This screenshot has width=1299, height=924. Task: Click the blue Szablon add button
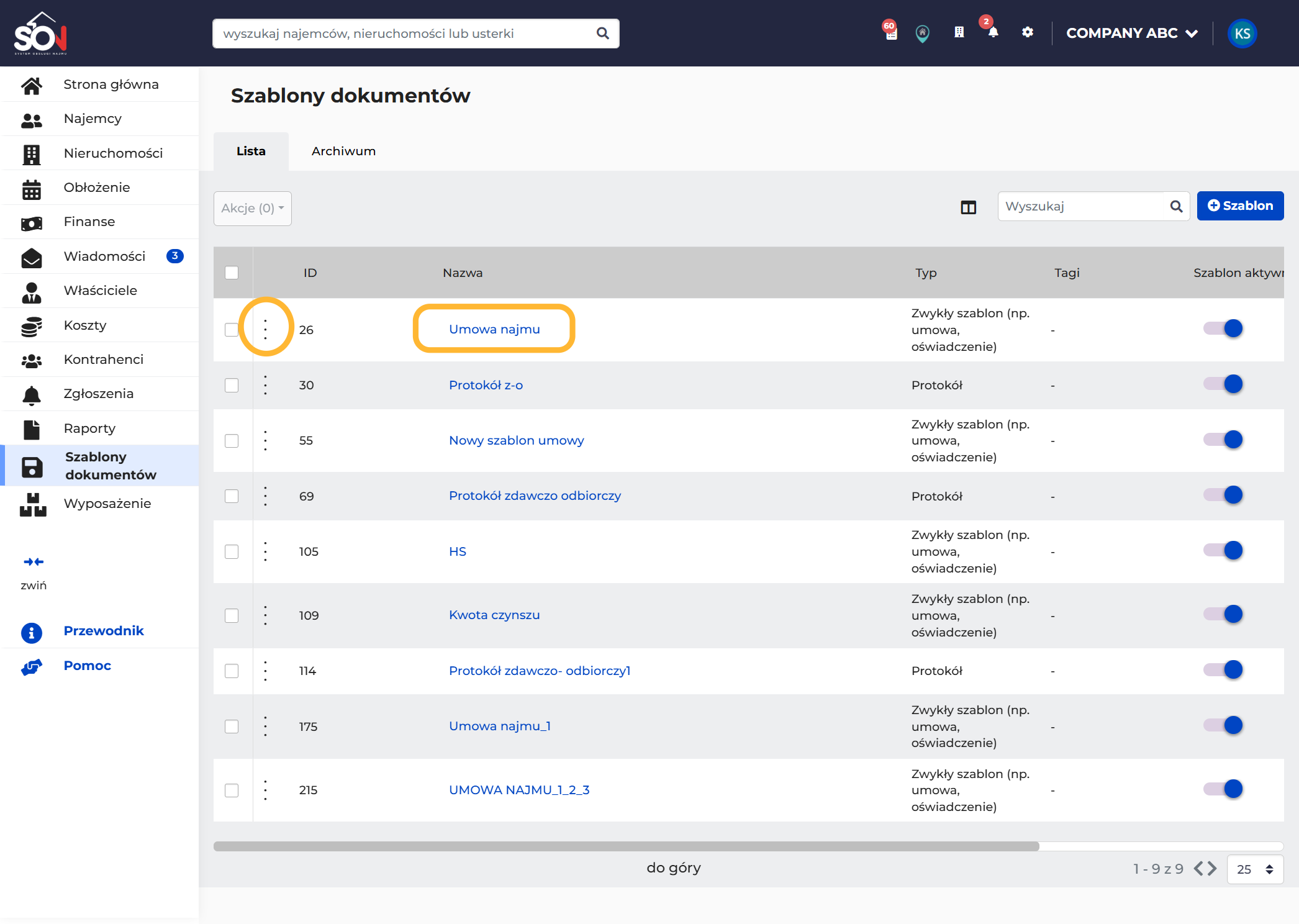1240,206
